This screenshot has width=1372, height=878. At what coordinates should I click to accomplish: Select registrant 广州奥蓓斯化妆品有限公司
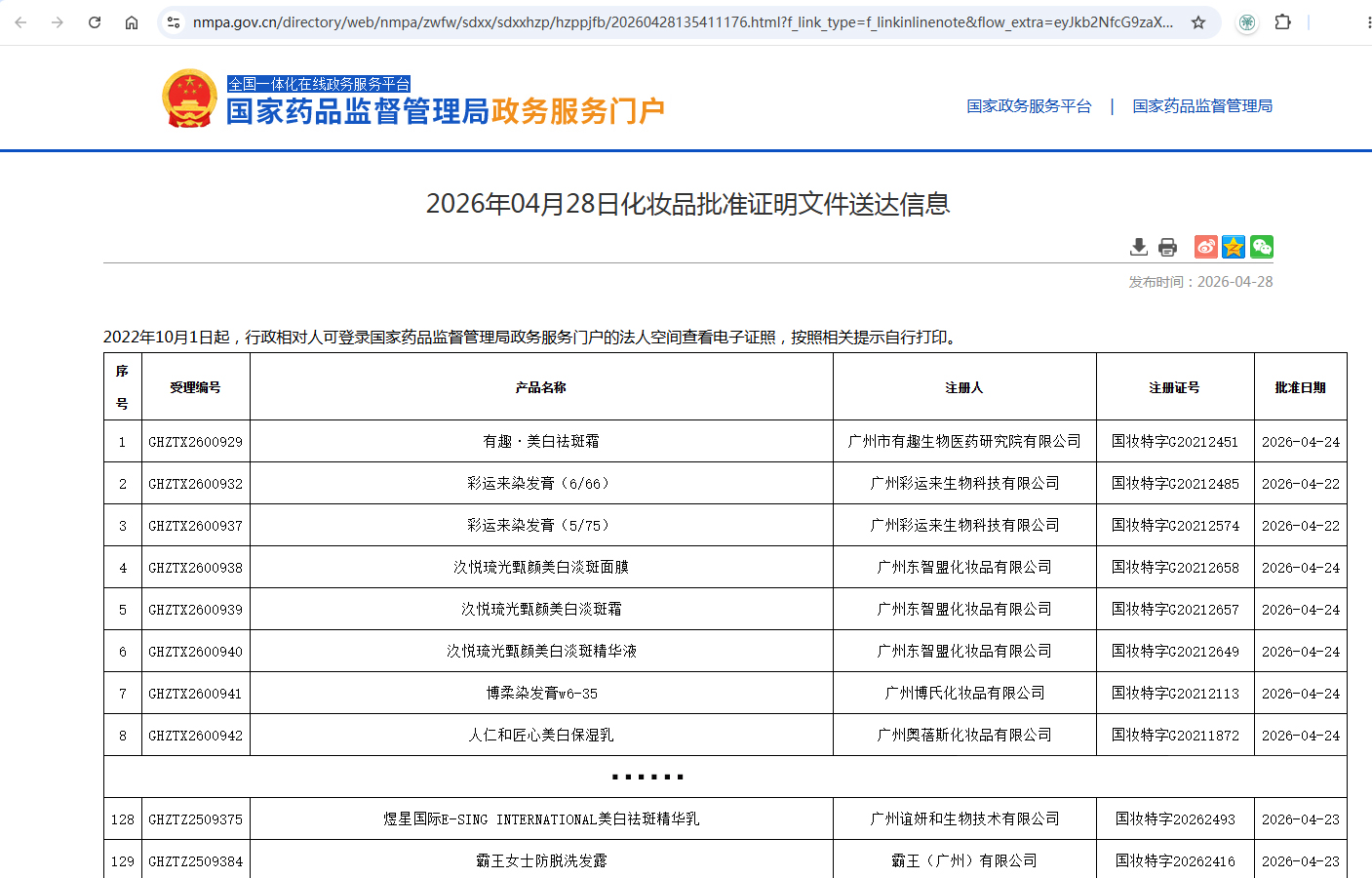point(964,736)
